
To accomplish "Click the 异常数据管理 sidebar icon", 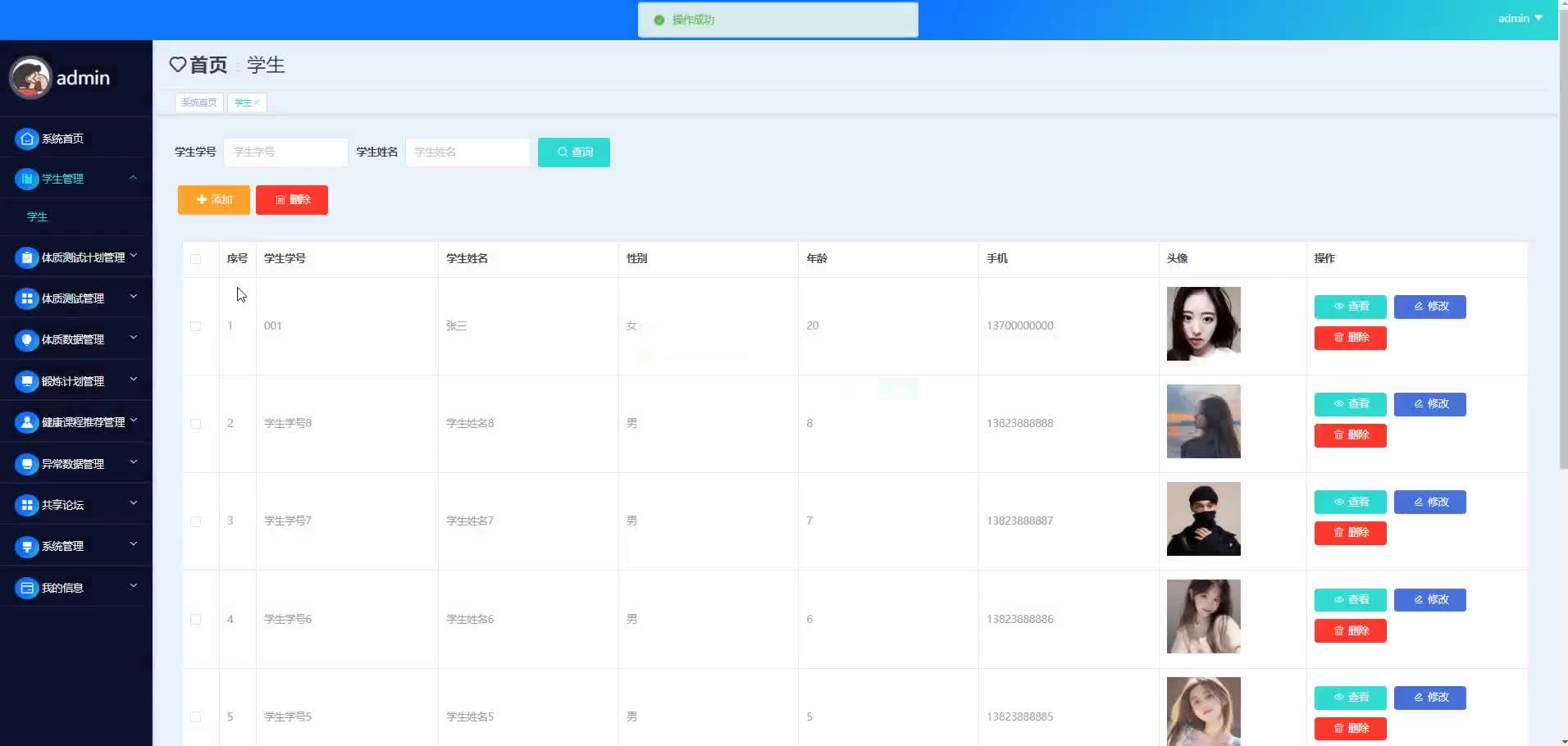I will coord(27,464).
